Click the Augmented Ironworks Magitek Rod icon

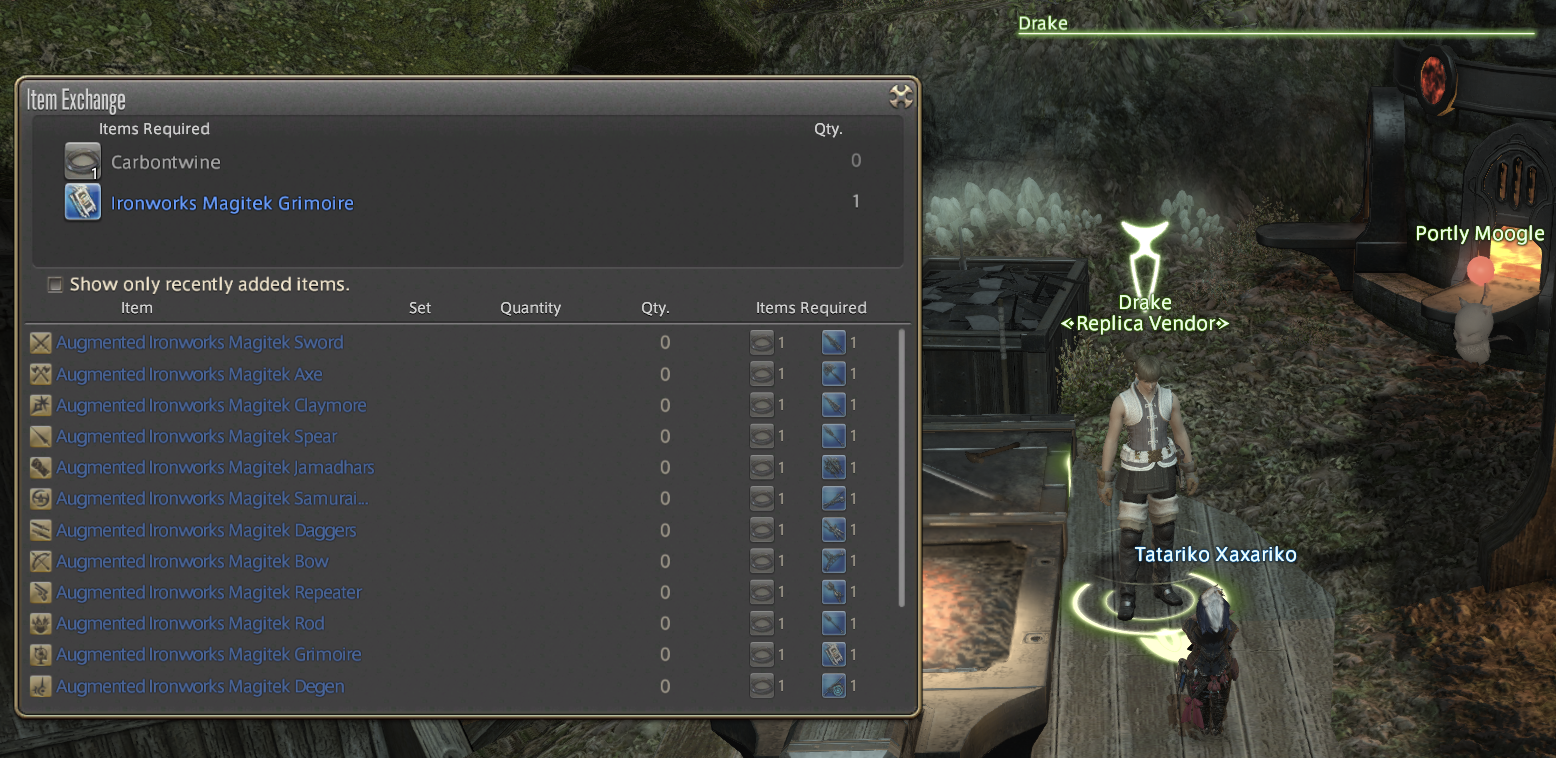pyautogui.click(x=41, y=623)
